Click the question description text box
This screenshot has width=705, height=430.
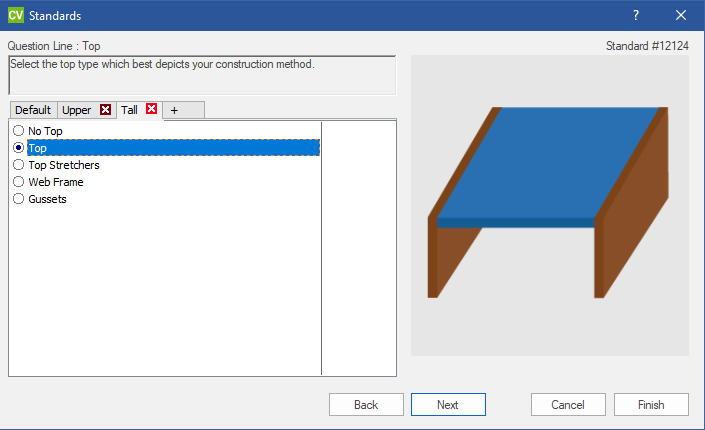[x=202, y=75]
